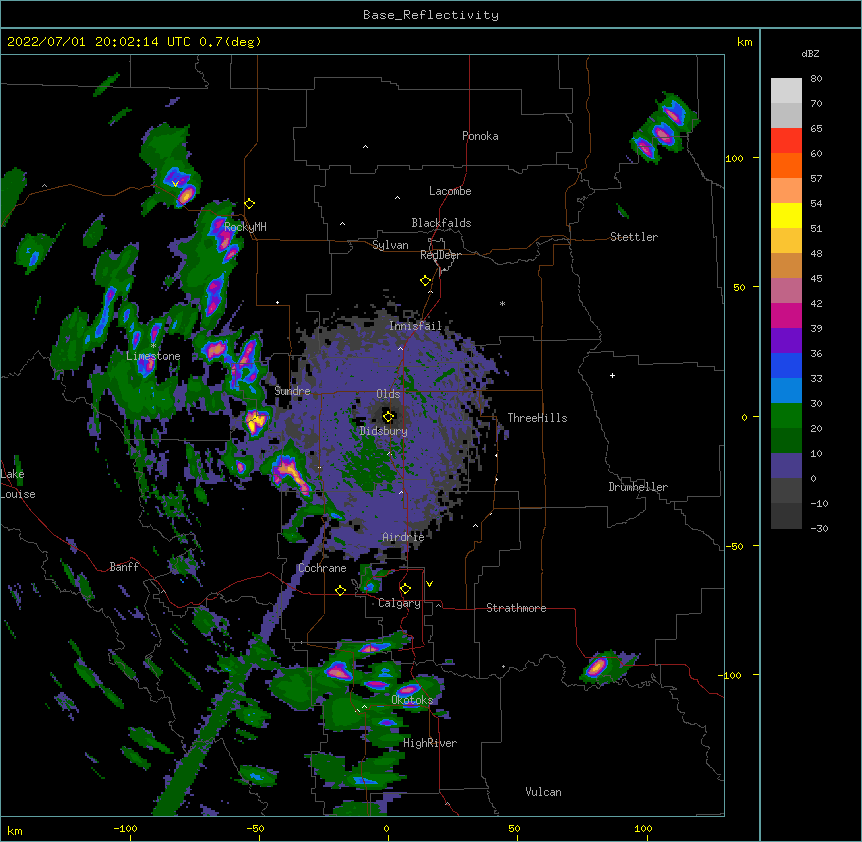Select the Sylvan label
Viewport: 862px width, 842px height.
pos(390,245)
